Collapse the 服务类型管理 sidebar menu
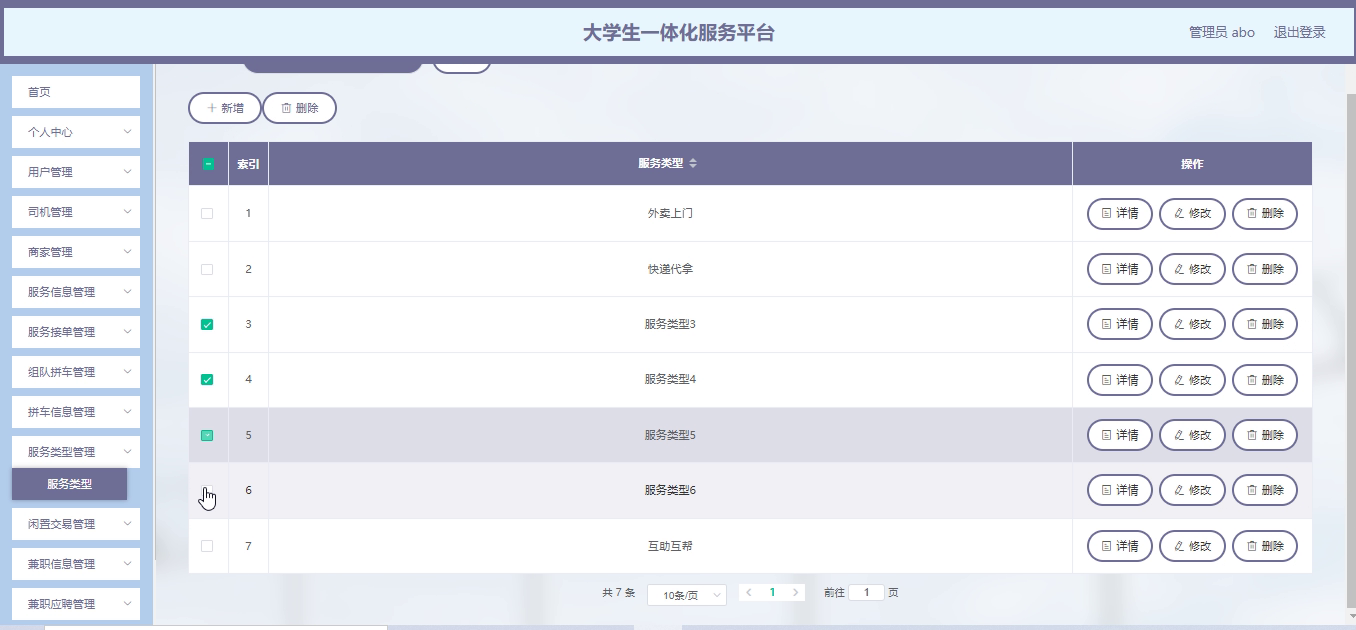Viewport: 1356px width, 630px height. [76, 452]
